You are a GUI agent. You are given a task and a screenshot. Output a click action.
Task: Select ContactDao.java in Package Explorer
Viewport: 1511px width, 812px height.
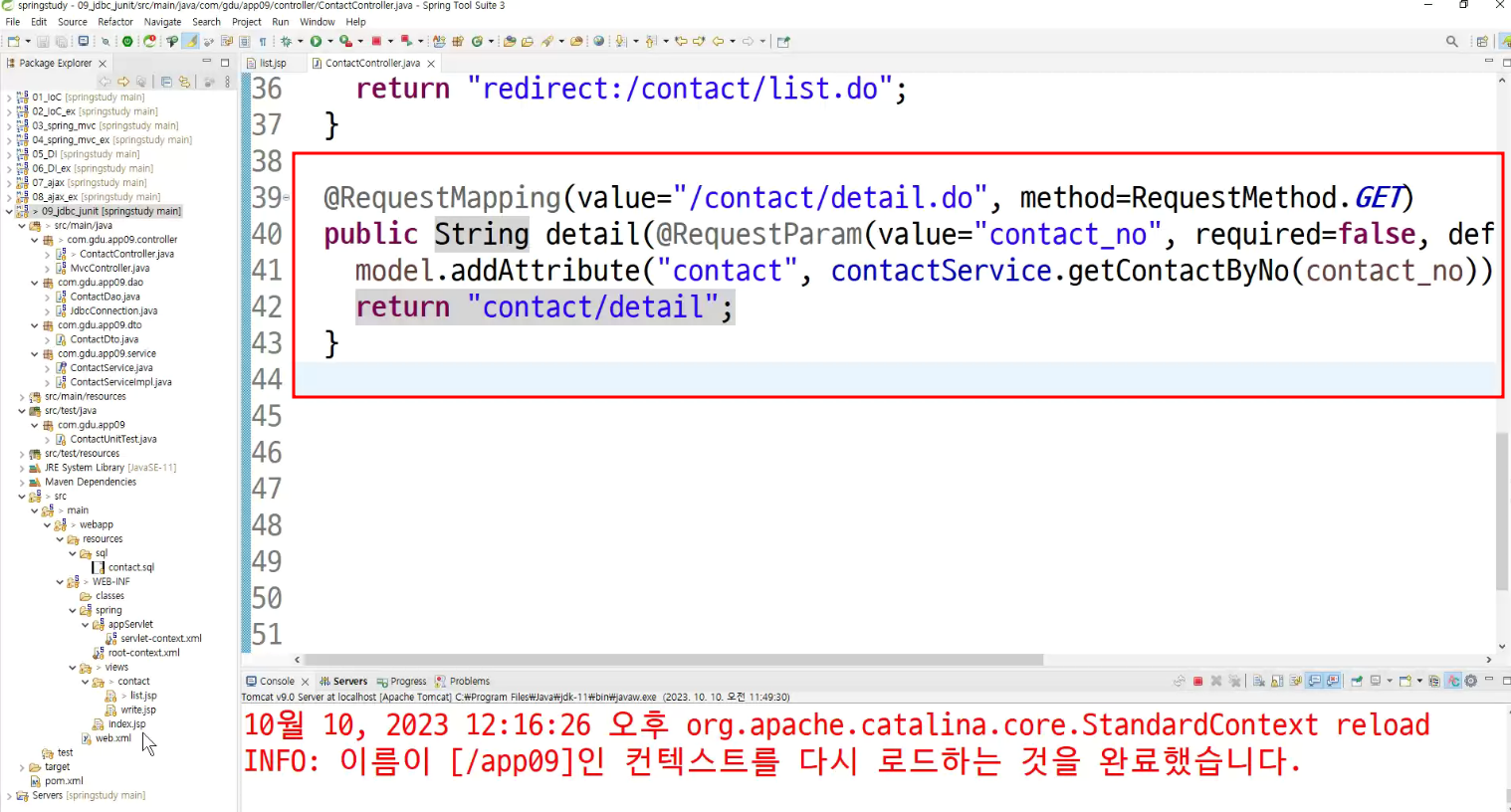[x=105, y=297]
